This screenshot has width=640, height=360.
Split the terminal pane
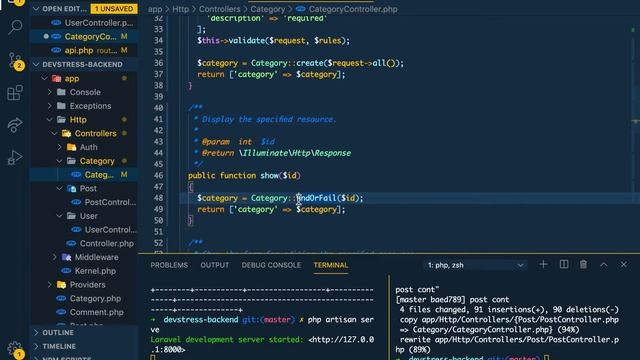[564, 264]
